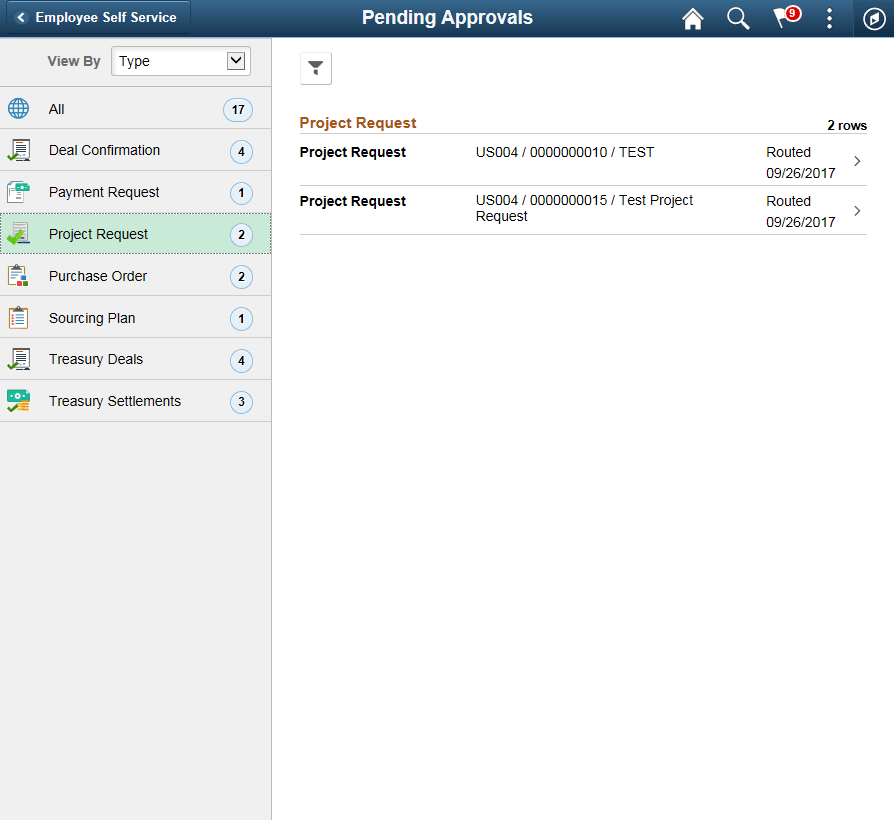Viewport: 894px width, 820px height.
Task: Return to Employee Self Service
Action: coord(96,17)
